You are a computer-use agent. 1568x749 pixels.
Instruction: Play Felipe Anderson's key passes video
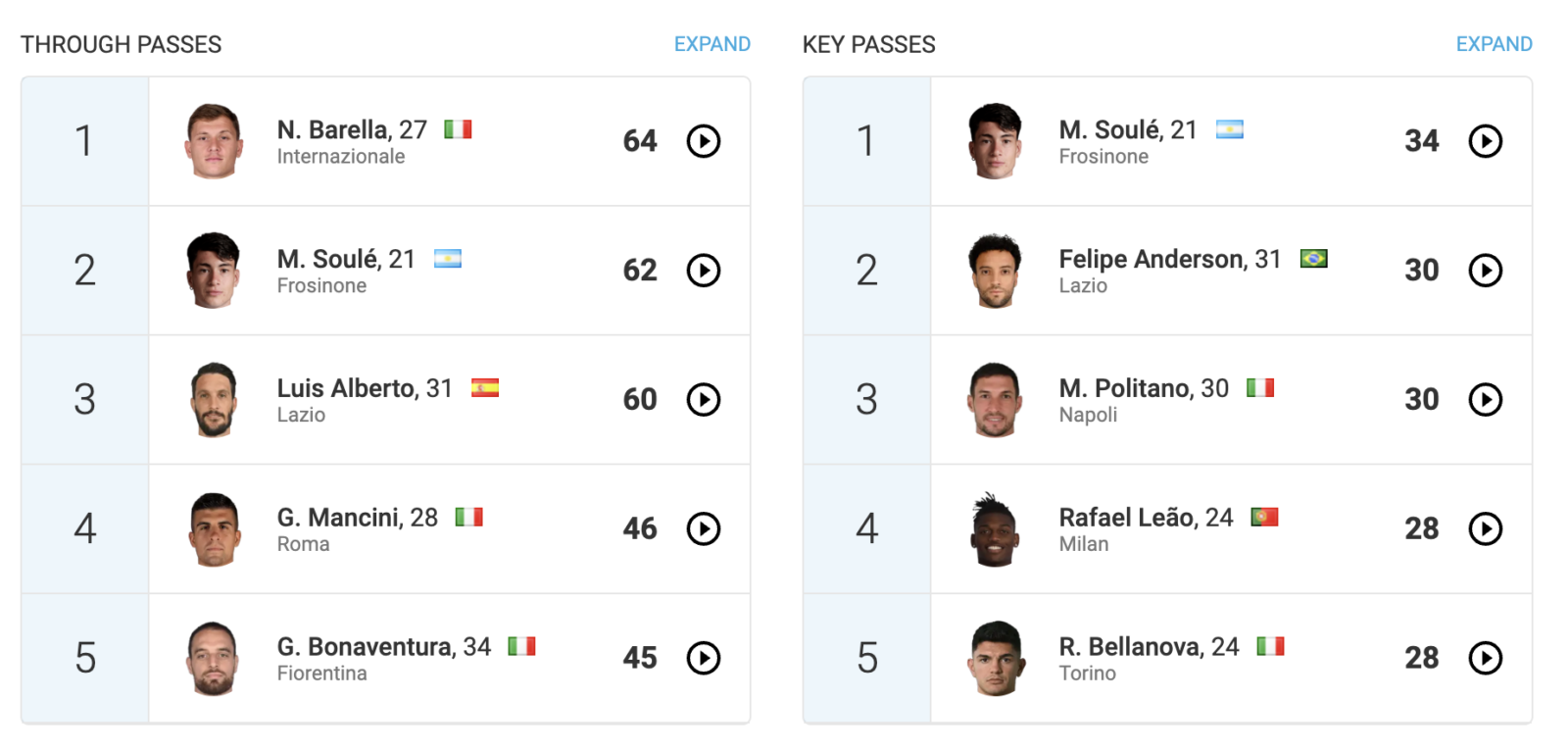pos(1485,271)
